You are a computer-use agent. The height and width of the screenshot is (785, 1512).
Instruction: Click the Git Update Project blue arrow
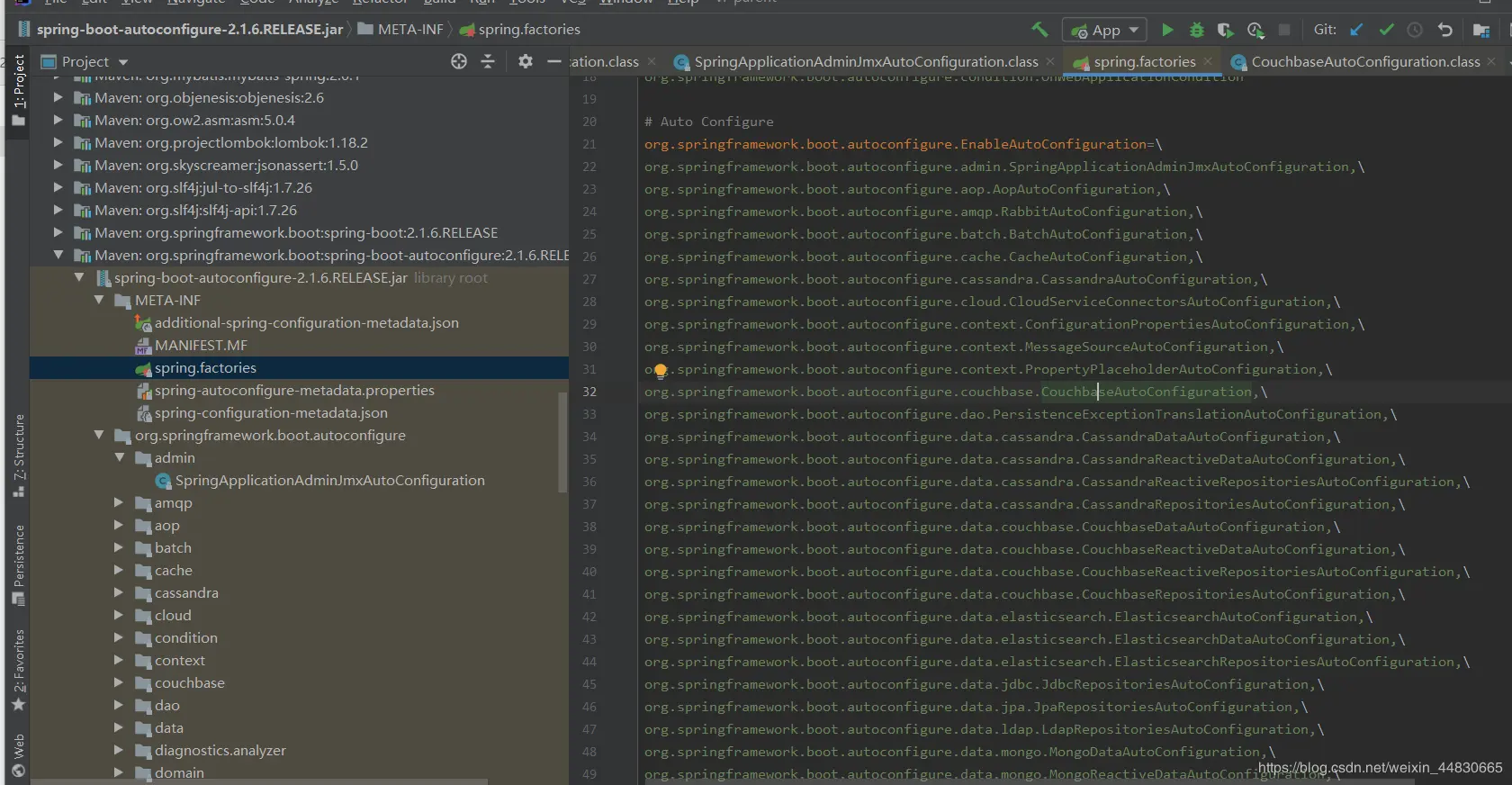click(x=1356, y=30)
